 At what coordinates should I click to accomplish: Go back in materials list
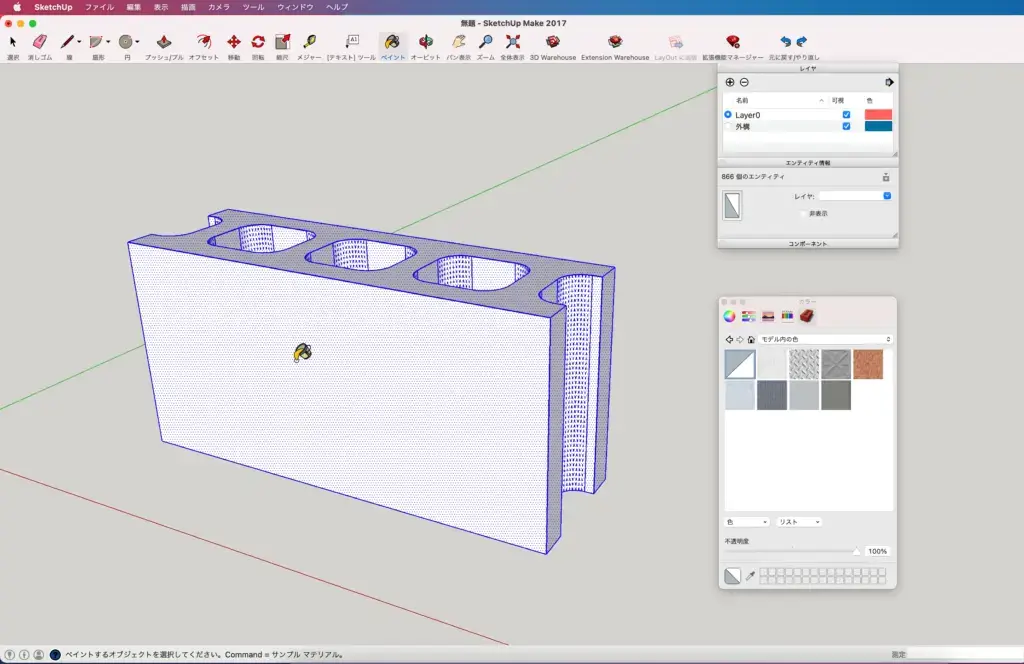tap(729, 340)
